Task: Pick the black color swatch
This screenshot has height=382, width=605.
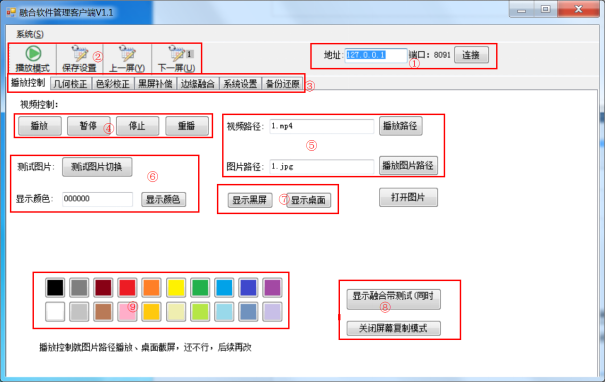Action: 55,287
